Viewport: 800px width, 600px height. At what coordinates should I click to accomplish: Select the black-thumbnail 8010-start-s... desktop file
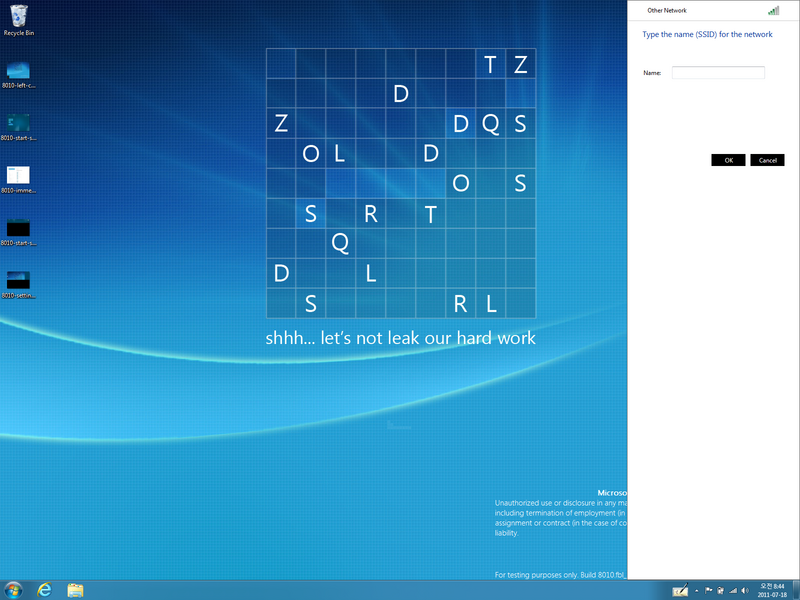(18, 232)
